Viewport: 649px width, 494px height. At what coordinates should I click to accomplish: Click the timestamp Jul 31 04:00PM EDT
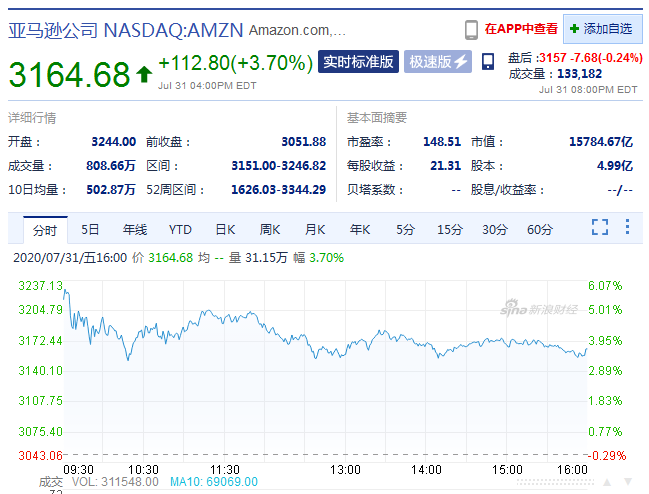pyautogui.click(x=207, y=86)
